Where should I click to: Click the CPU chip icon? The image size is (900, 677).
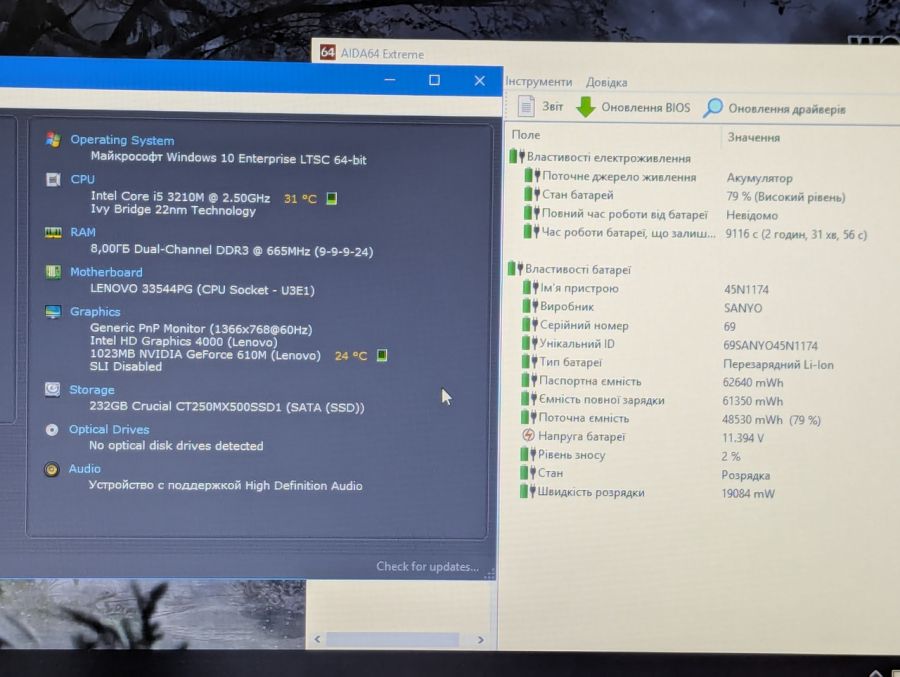(53, 180)
